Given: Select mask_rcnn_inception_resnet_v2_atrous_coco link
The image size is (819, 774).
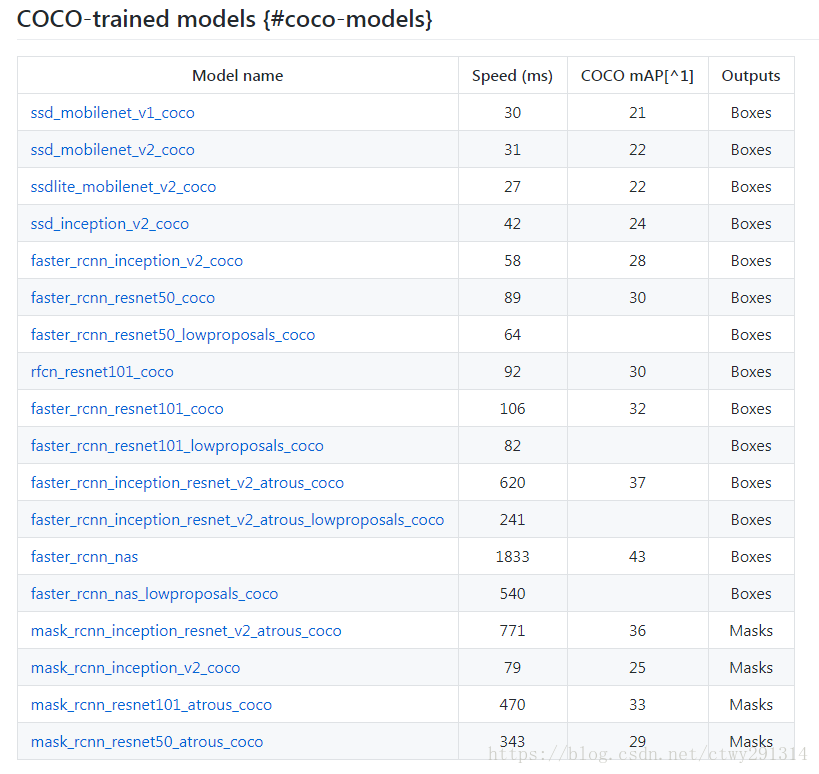Looking at the screenshot, I should 186,631.
